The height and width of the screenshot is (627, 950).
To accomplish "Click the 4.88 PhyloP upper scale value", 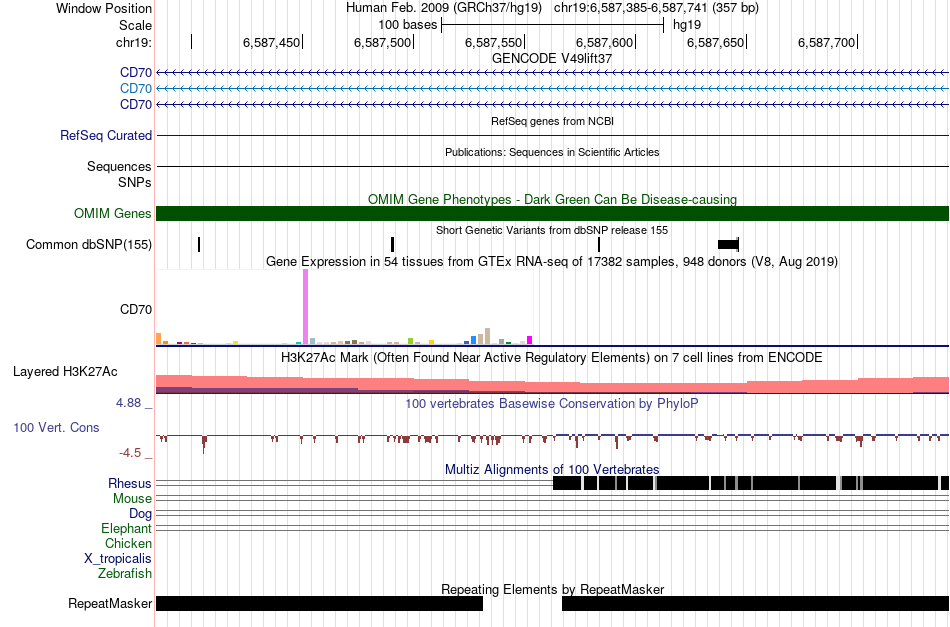I will coord(128,403).
